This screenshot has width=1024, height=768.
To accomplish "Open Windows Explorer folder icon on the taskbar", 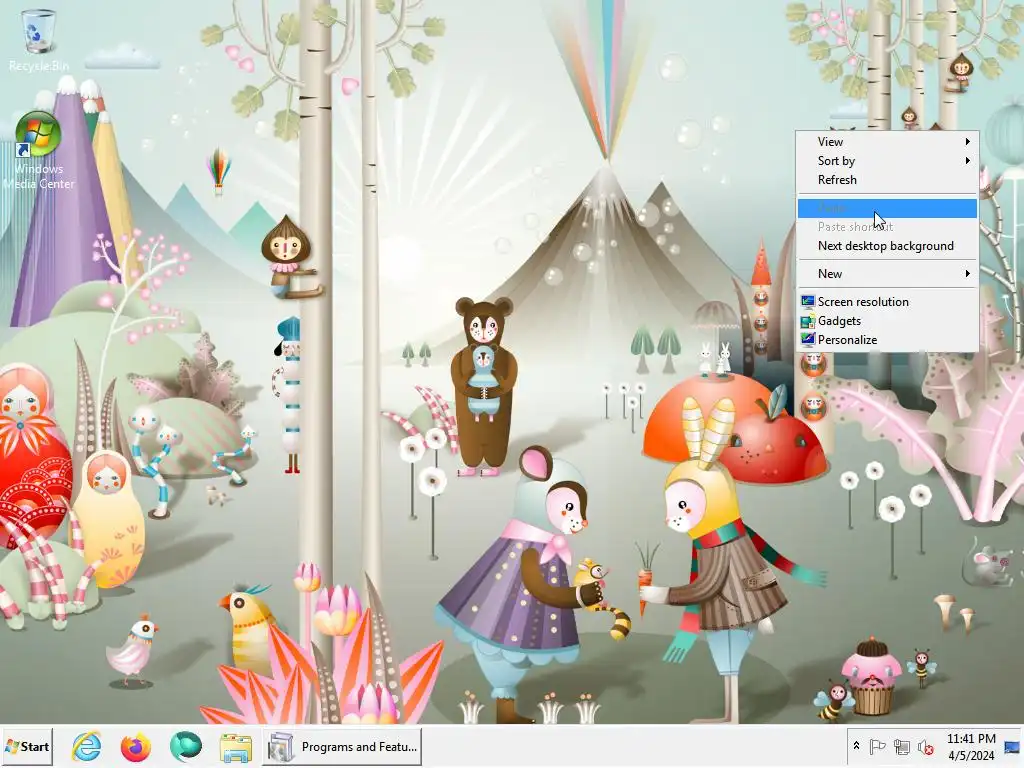I will (235, 747).
